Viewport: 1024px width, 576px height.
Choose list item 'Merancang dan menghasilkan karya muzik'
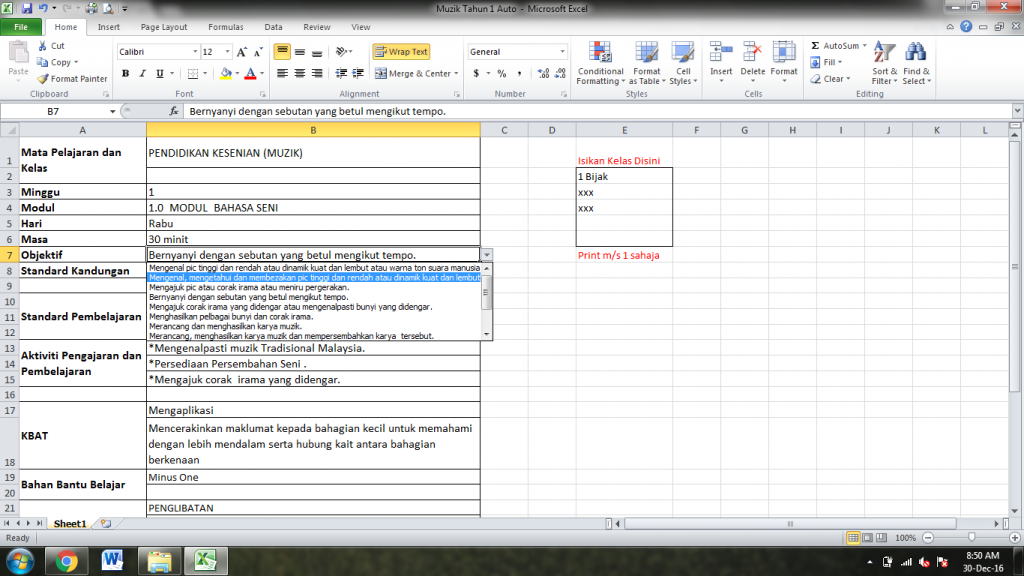click(225, 326)
